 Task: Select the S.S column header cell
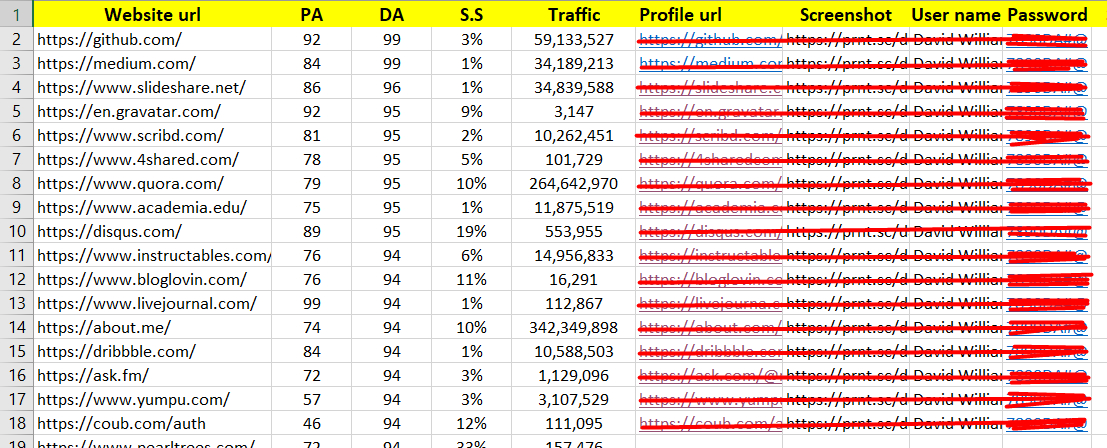click(469, 14)
